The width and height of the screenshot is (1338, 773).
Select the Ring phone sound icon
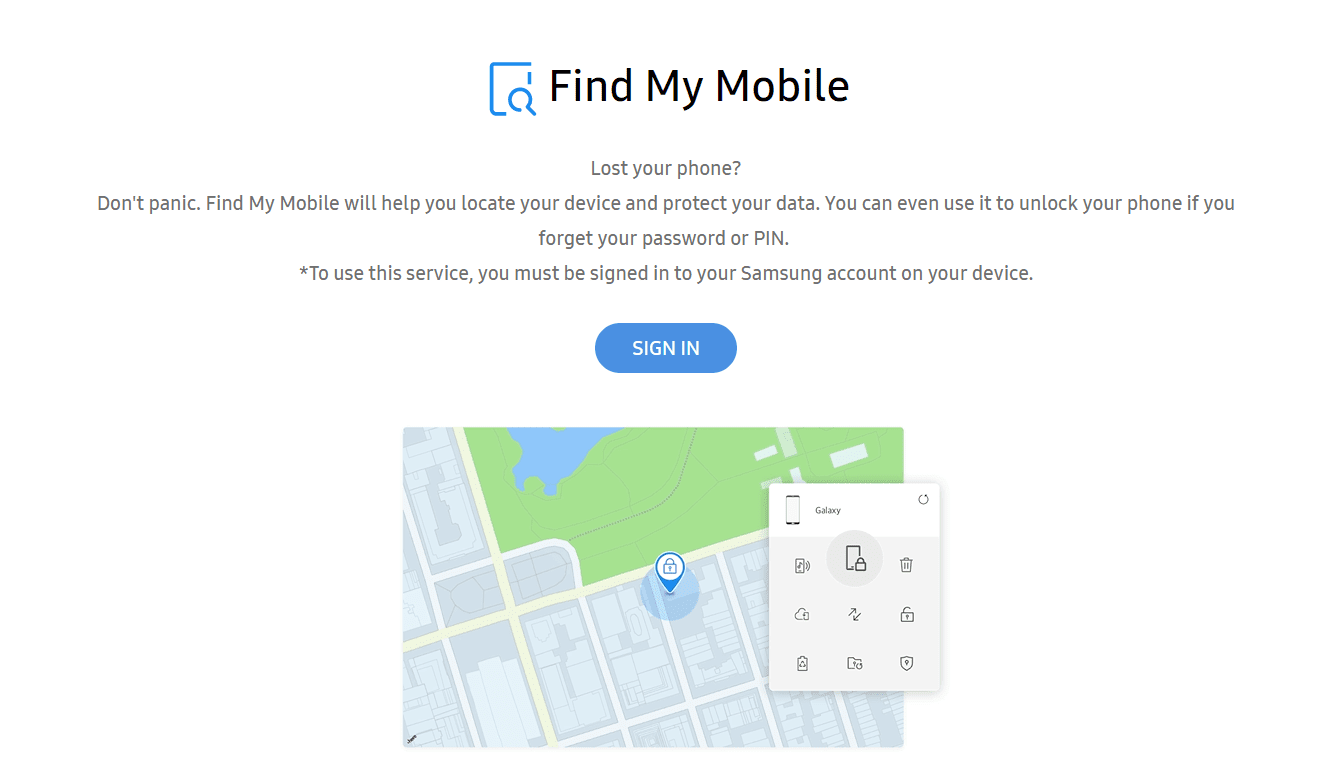(x=802, y=566)
